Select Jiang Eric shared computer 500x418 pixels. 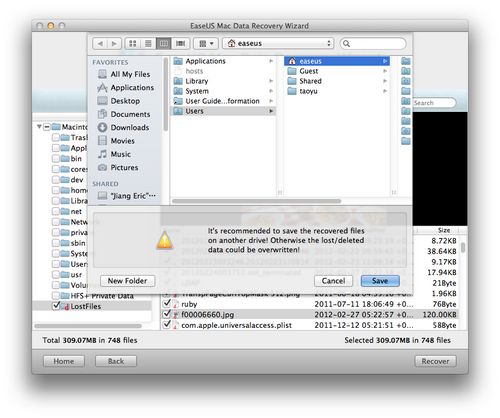(127, 196)
